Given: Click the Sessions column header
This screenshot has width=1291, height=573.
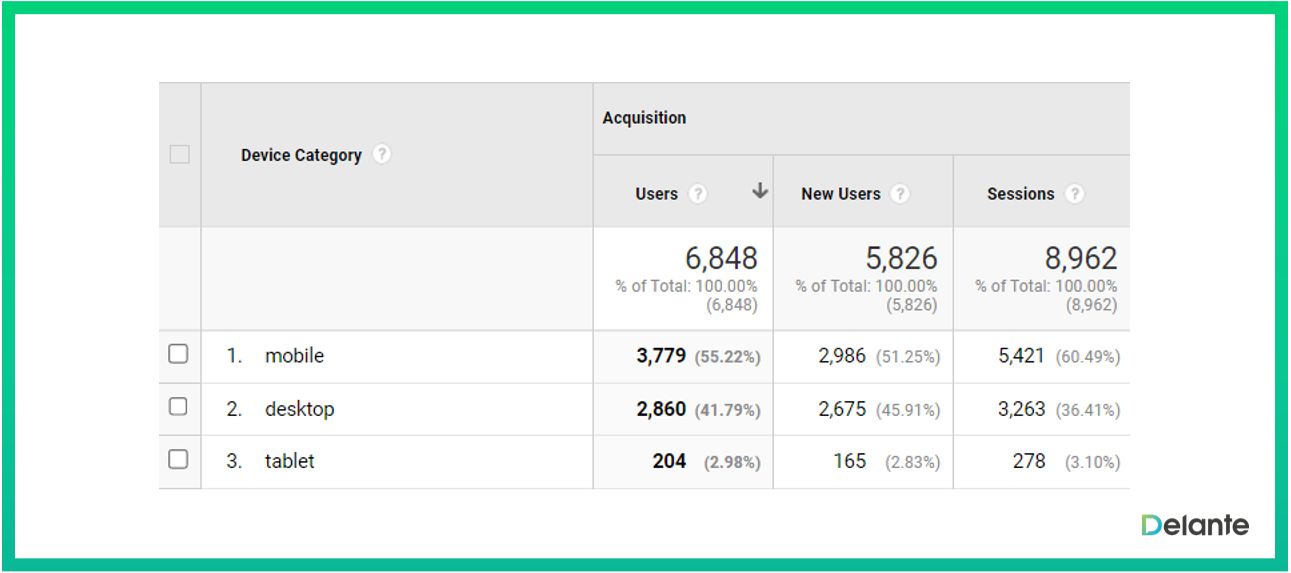Looking at the screenshot, I should tap(1020, 194).
